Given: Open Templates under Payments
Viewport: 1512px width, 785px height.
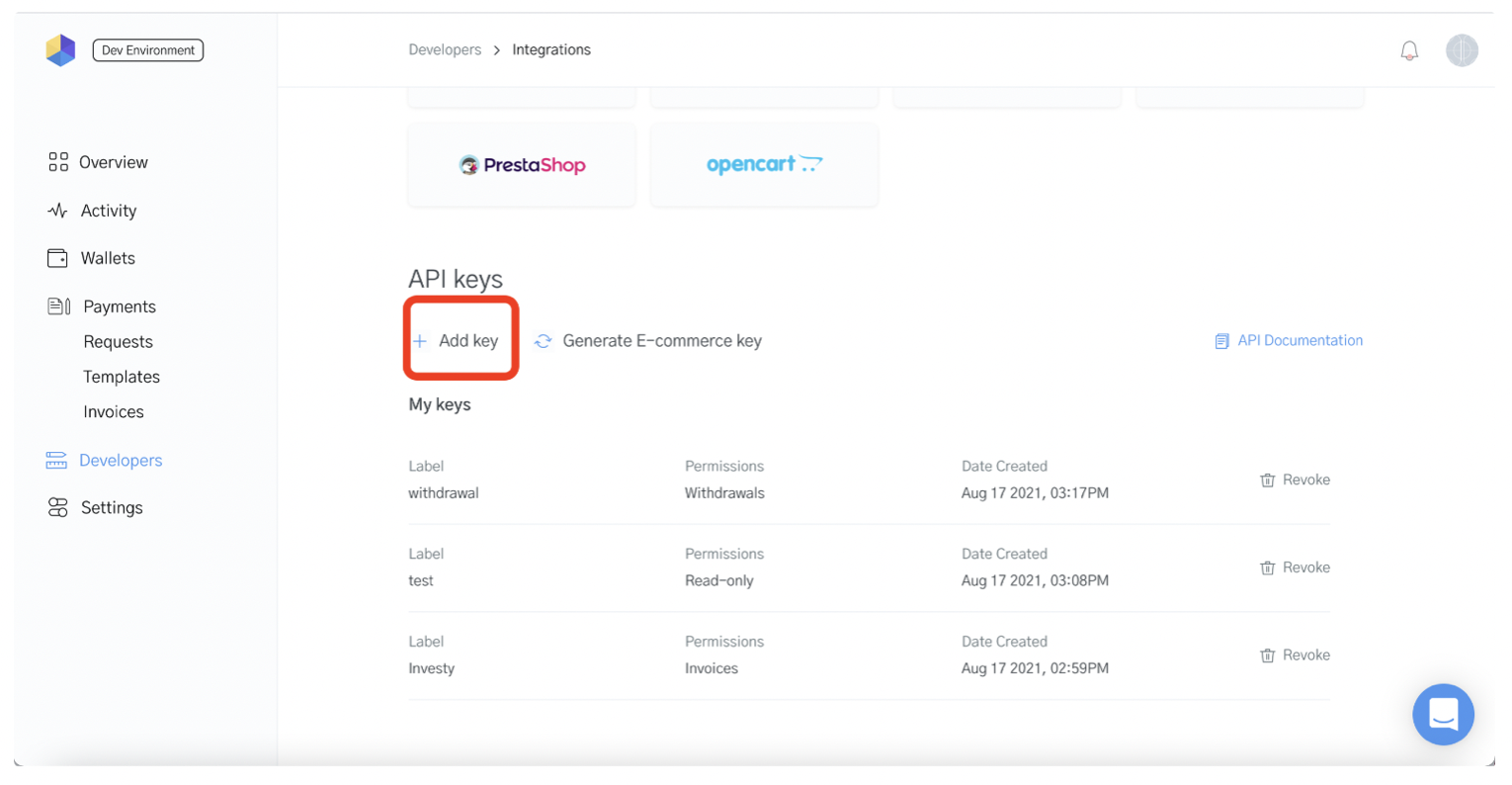Looking at the screenshot, I should (122, 377).
